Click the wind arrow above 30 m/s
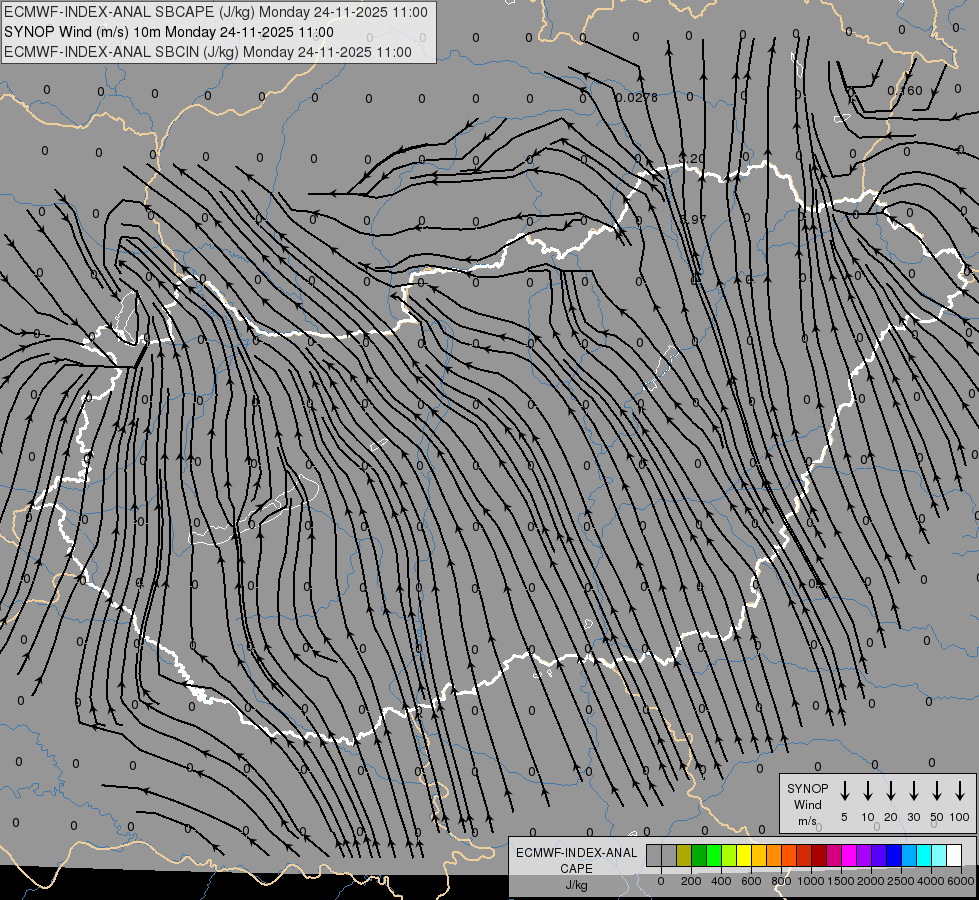The image size is (979, 900). click(913, 791)
